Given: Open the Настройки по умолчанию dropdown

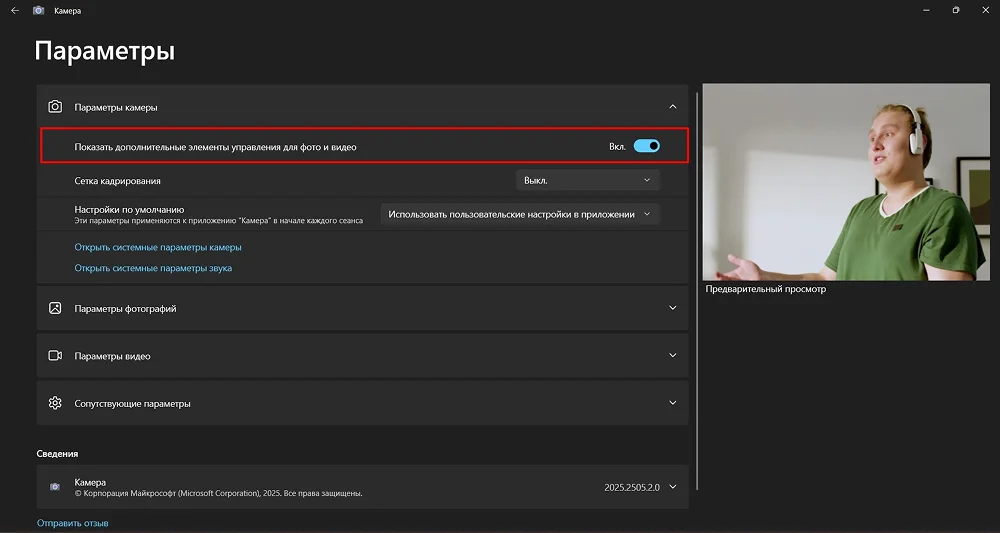Looking at the screenshot, I should [520, 214].
